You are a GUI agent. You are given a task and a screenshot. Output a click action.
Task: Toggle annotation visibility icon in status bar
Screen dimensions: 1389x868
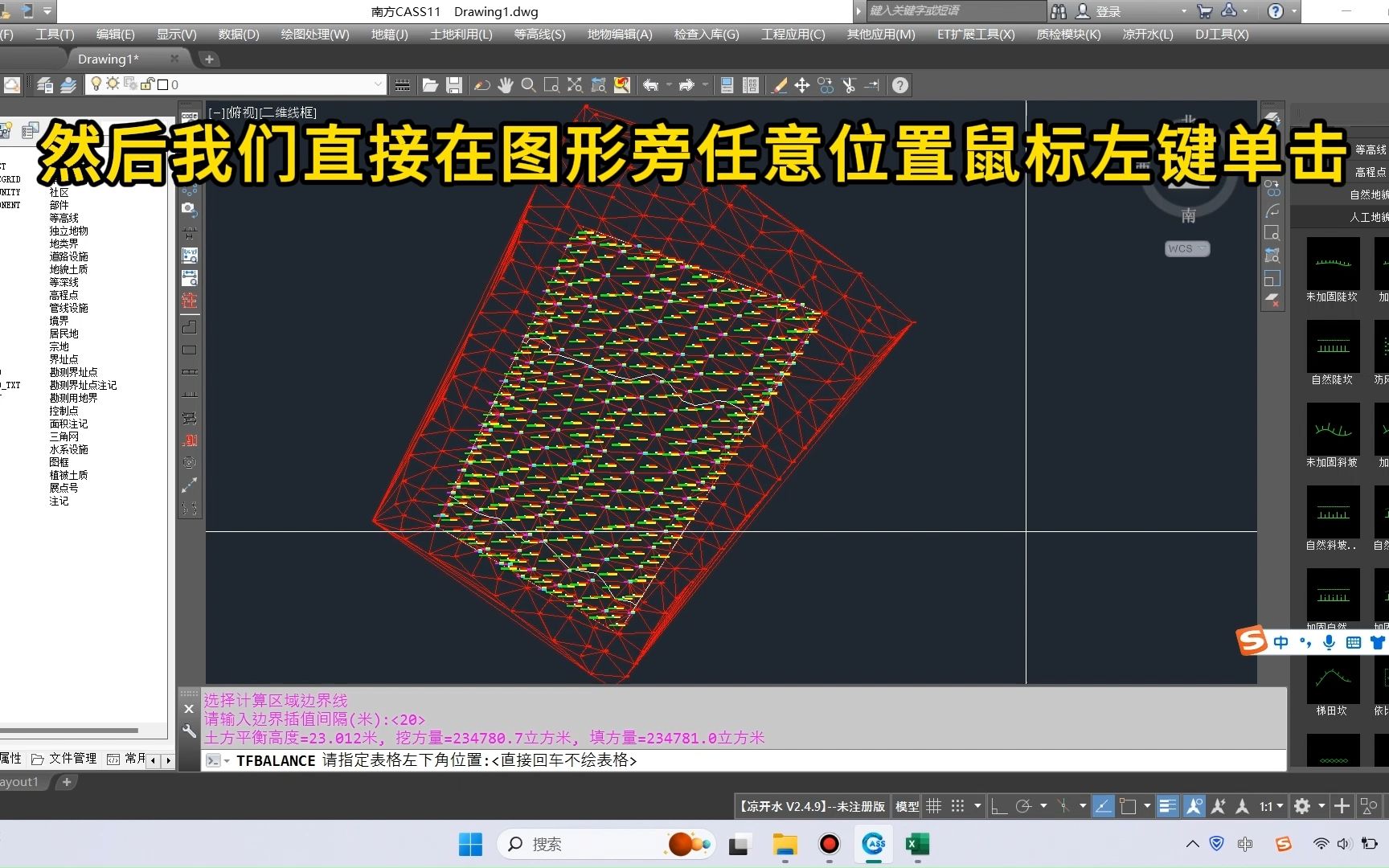[1194, 806]
